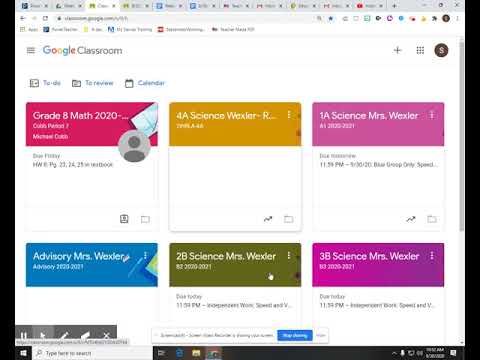
Task: Open the Windows Start menu
Action: tap(23, 353)
